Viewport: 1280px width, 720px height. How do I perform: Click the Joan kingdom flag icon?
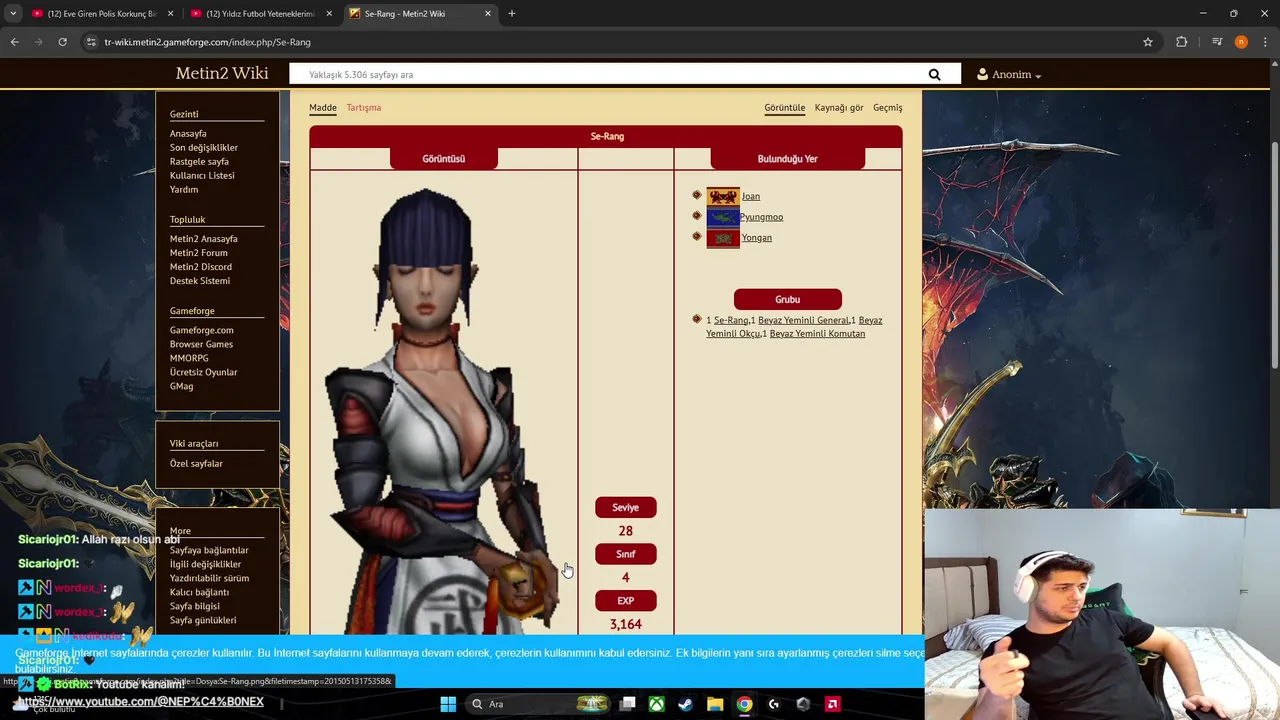click(x=723, y=196)
